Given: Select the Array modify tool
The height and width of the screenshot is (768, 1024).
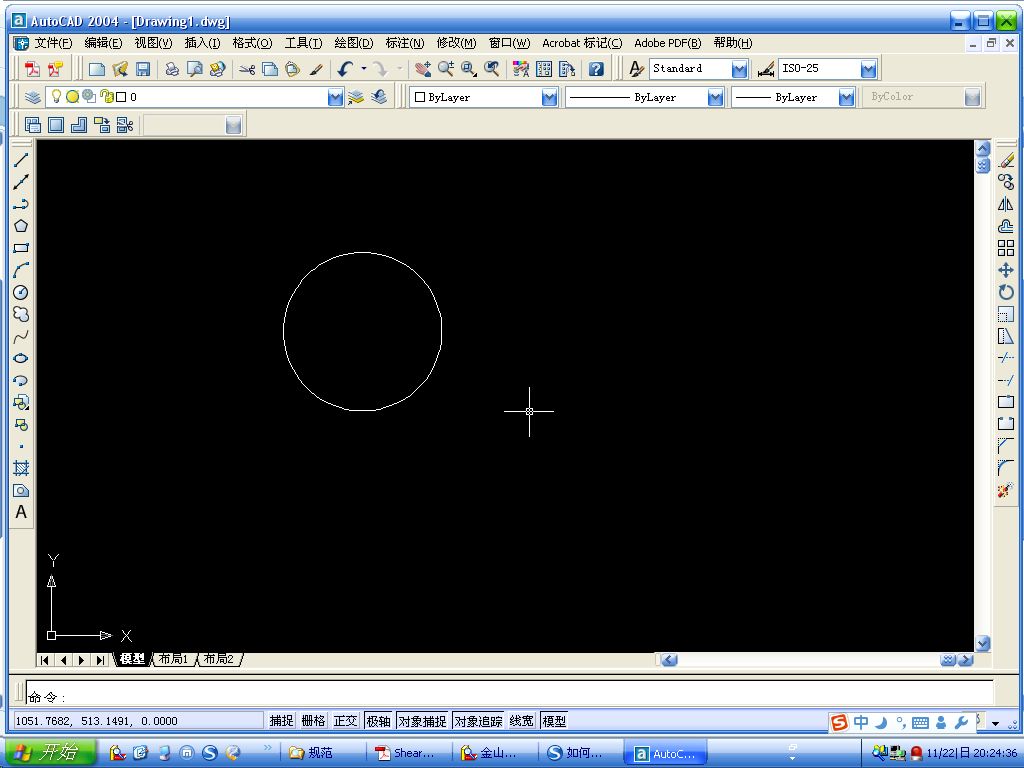Looking at the screenshot, I should (x=1006, y=248).
